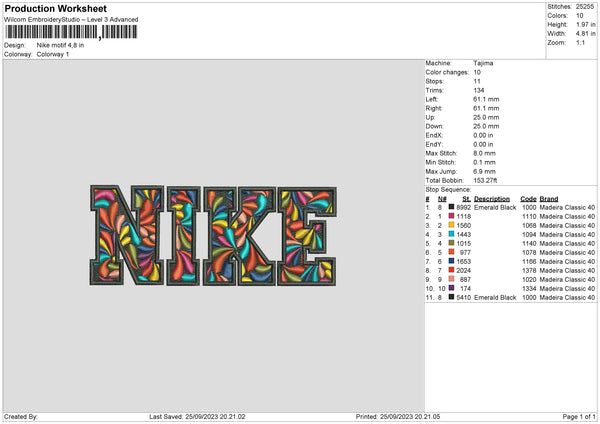Click the Left value '61.1 mm'

click(486, 99)
